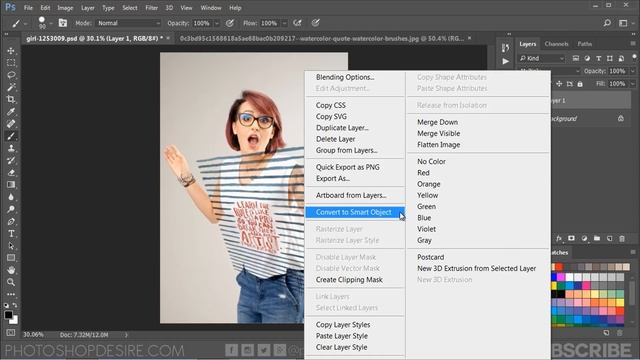Image resolution: width=640 pixels, height=360 pixels.
Task: Click Add layer style fx button
Action: (x=559, y=238)
